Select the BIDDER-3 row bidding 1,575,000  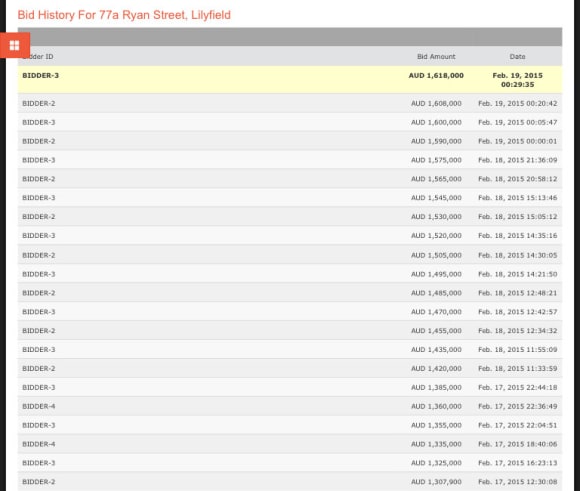290,160
